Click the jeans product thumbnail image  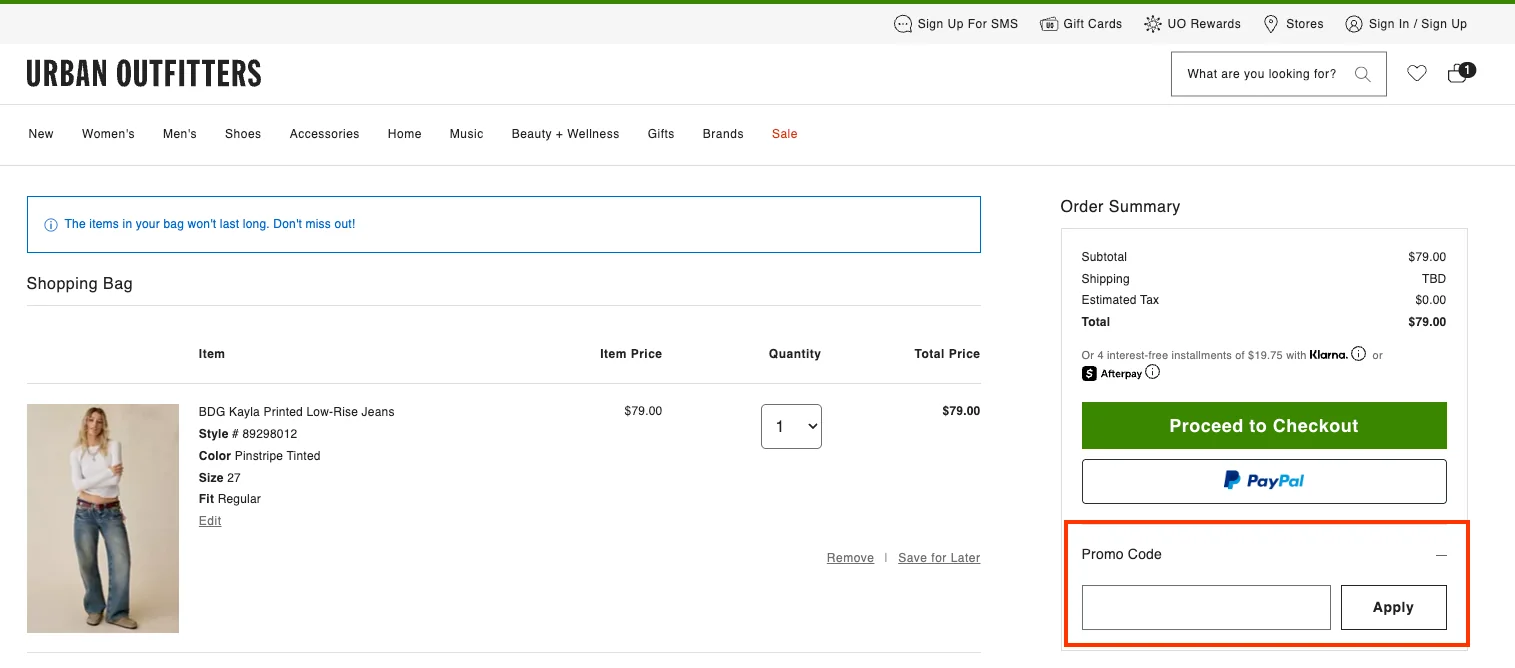pos(103,518)
